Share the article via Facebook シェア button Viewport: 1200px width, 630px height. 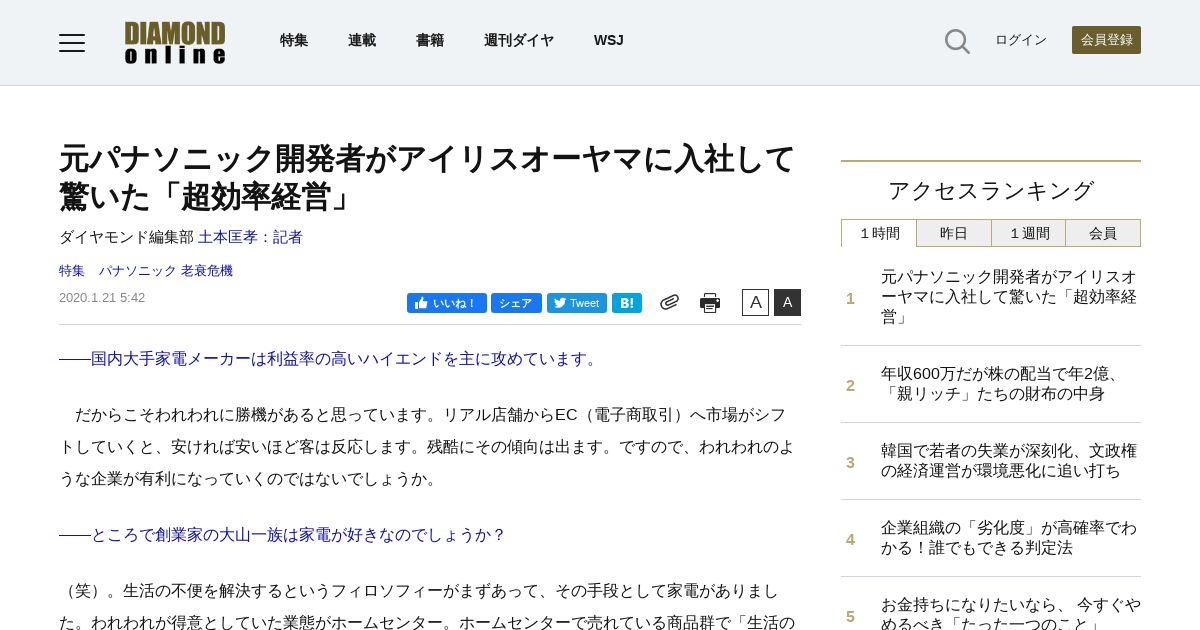pos(516,303)
